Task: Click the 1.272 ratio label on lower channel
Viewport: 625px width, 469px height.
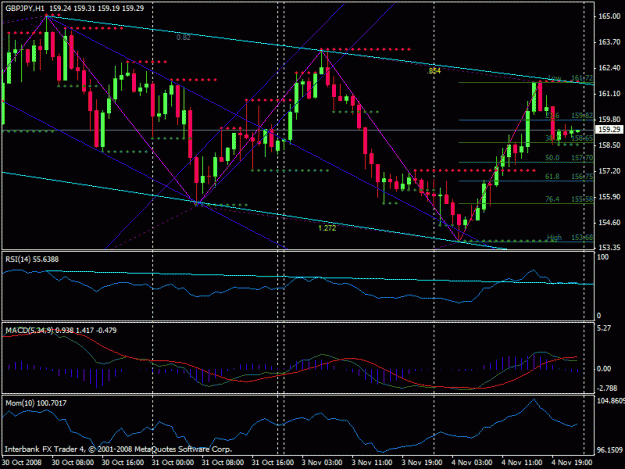Action: click(x=327, y=228)
